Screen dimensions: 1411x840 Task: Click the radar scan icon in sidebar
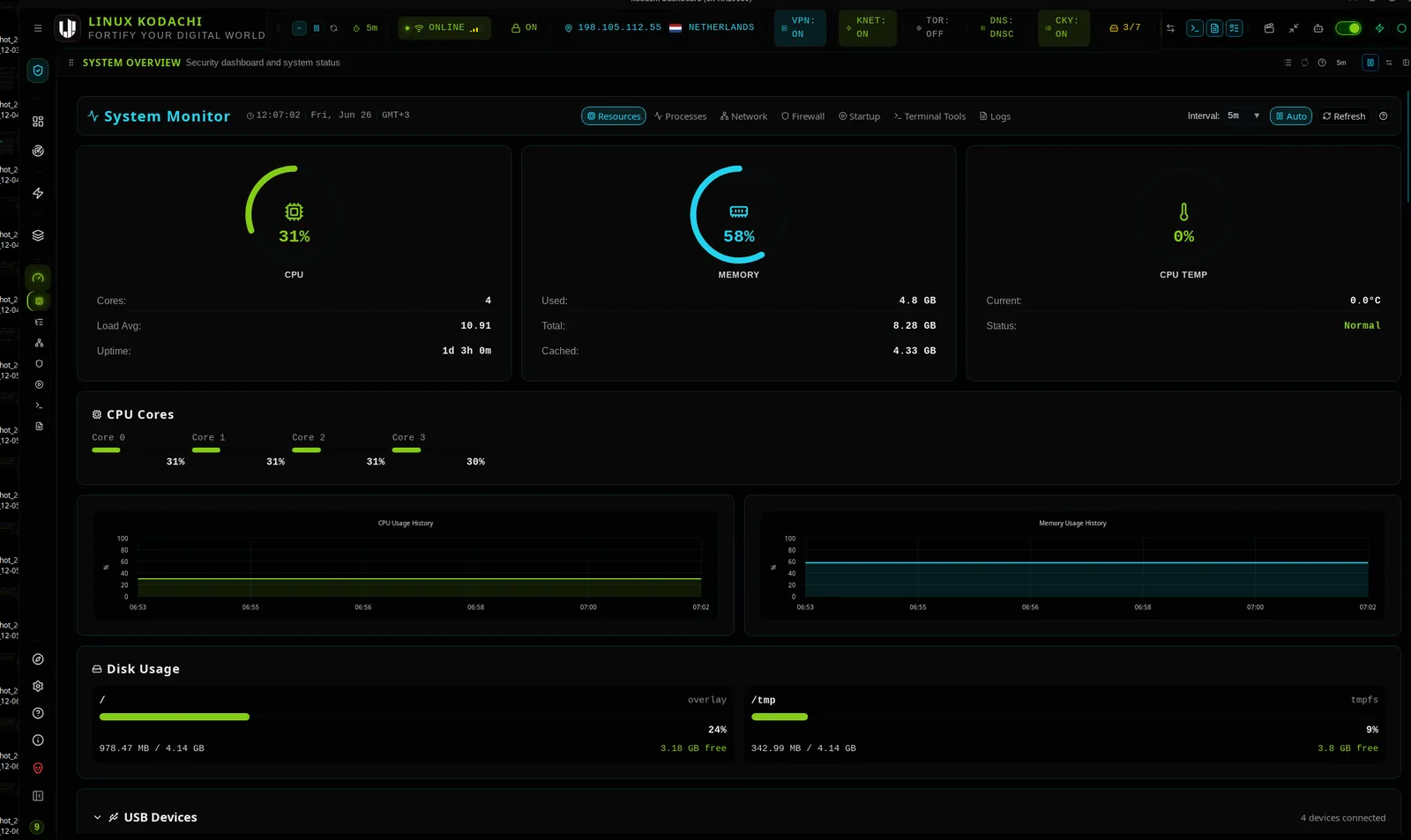tap(38, 151)
